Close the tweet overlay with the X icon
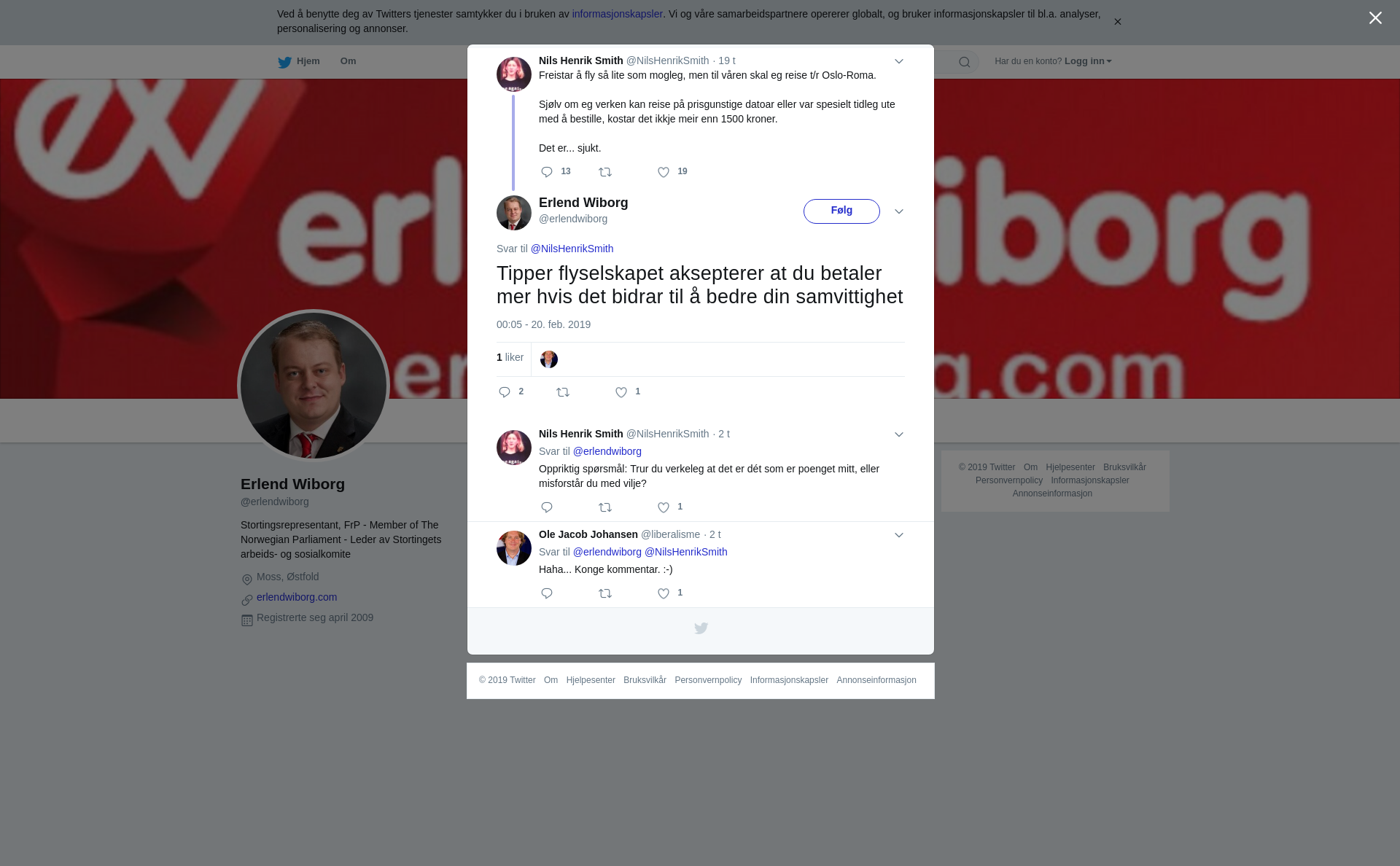 (1375, 18)
